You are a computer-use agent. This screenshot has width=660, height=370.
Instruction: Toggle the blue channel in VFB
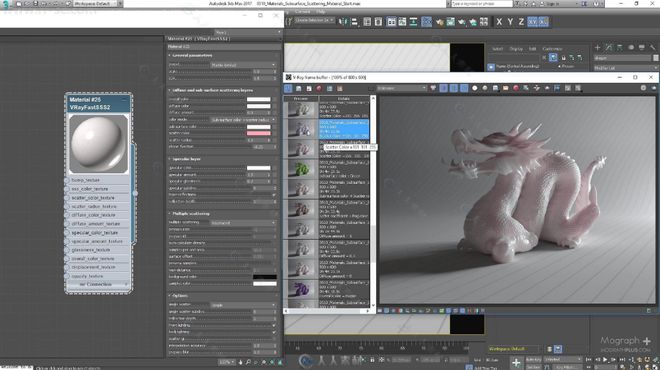(463, 88)
